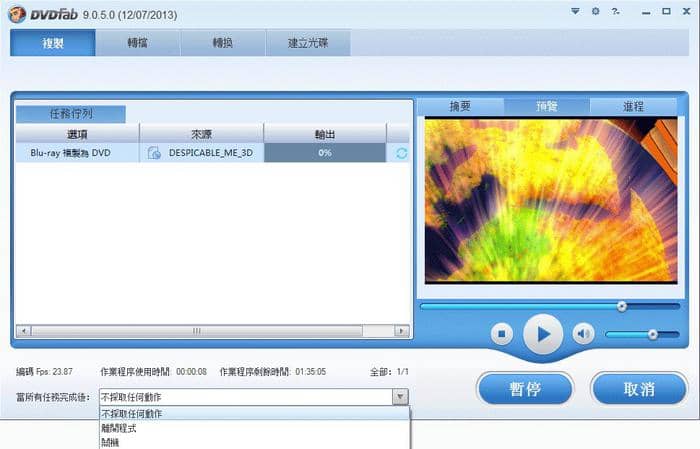Click the 00:00:08 elapsed time value
The height and width of the screenshot is (449, 700).
[x=191, y=371]
